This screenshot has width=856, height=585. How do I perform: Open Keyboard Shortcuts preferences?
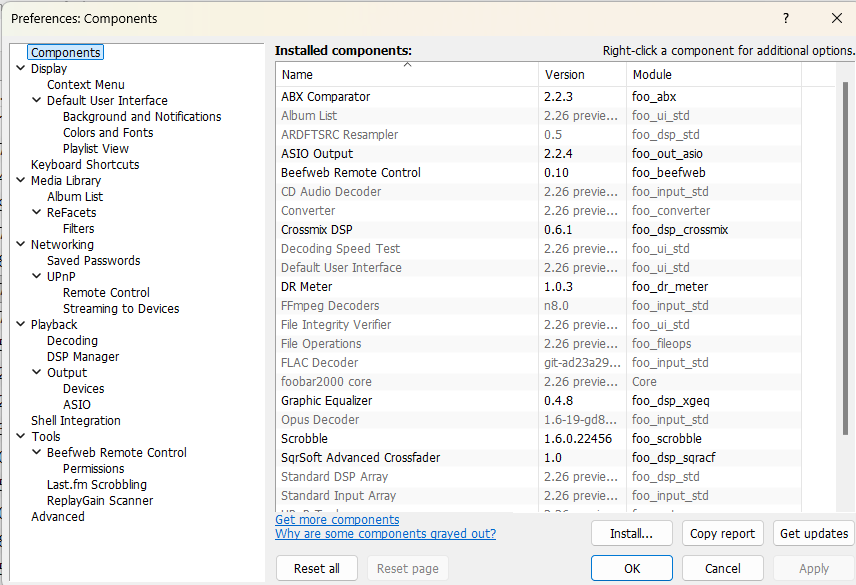pyautogui.click(x=85, y=164)
